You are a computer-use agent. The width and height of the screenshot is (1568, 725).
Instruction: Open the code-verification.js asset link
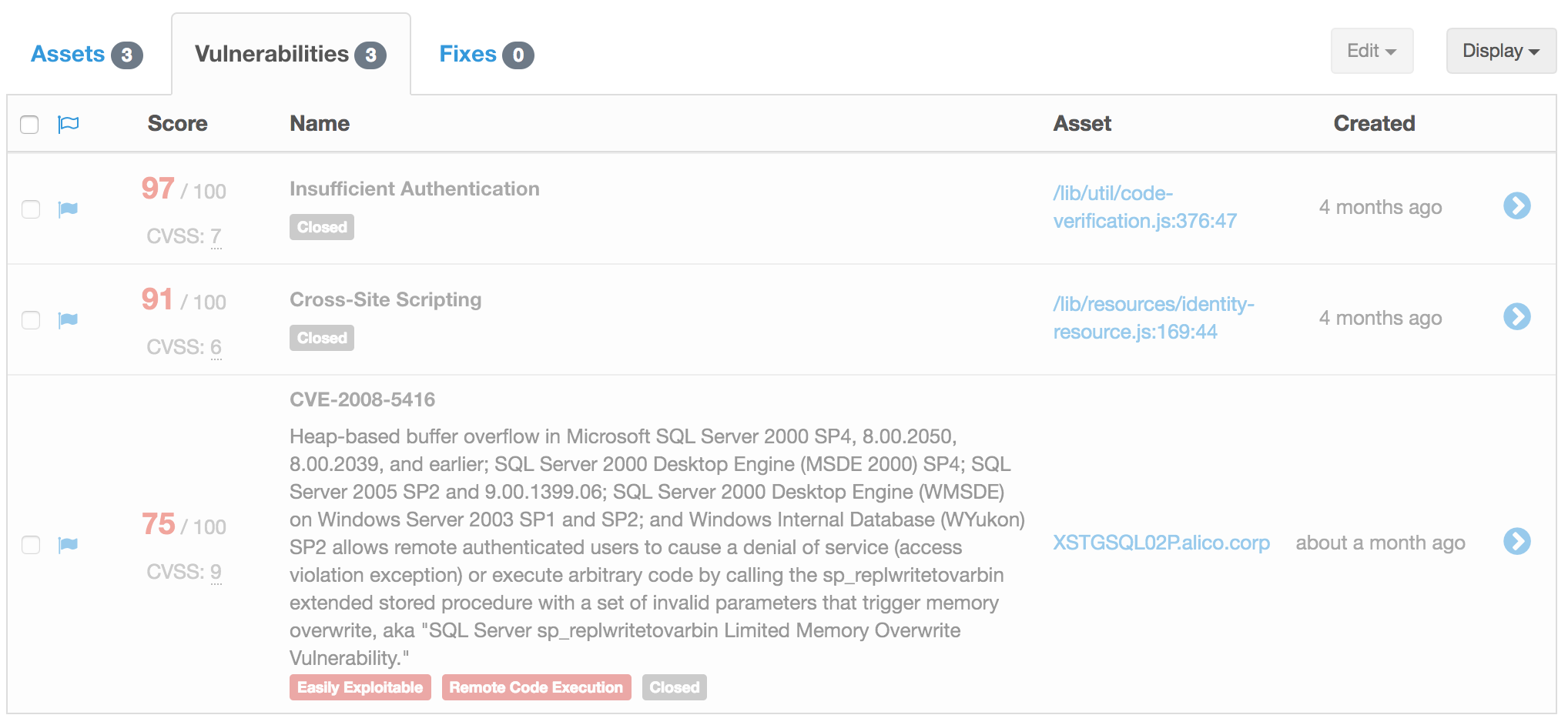[x=1144, y=207]
